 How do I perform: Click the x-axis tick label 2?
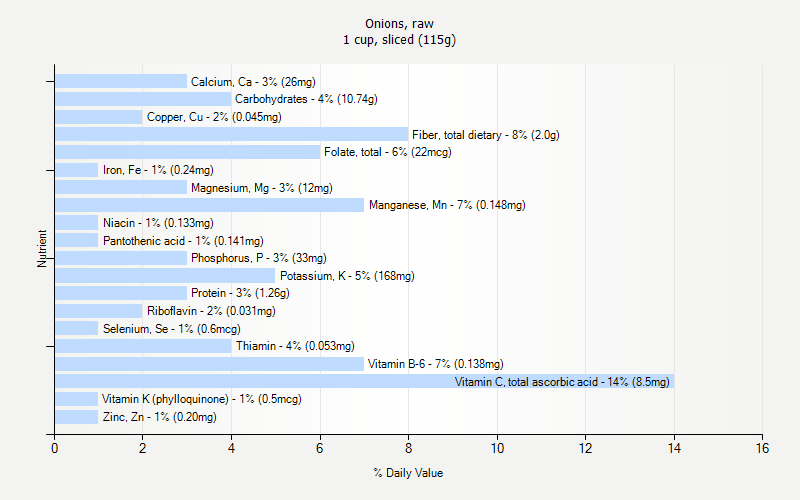(x=142, y=448)
